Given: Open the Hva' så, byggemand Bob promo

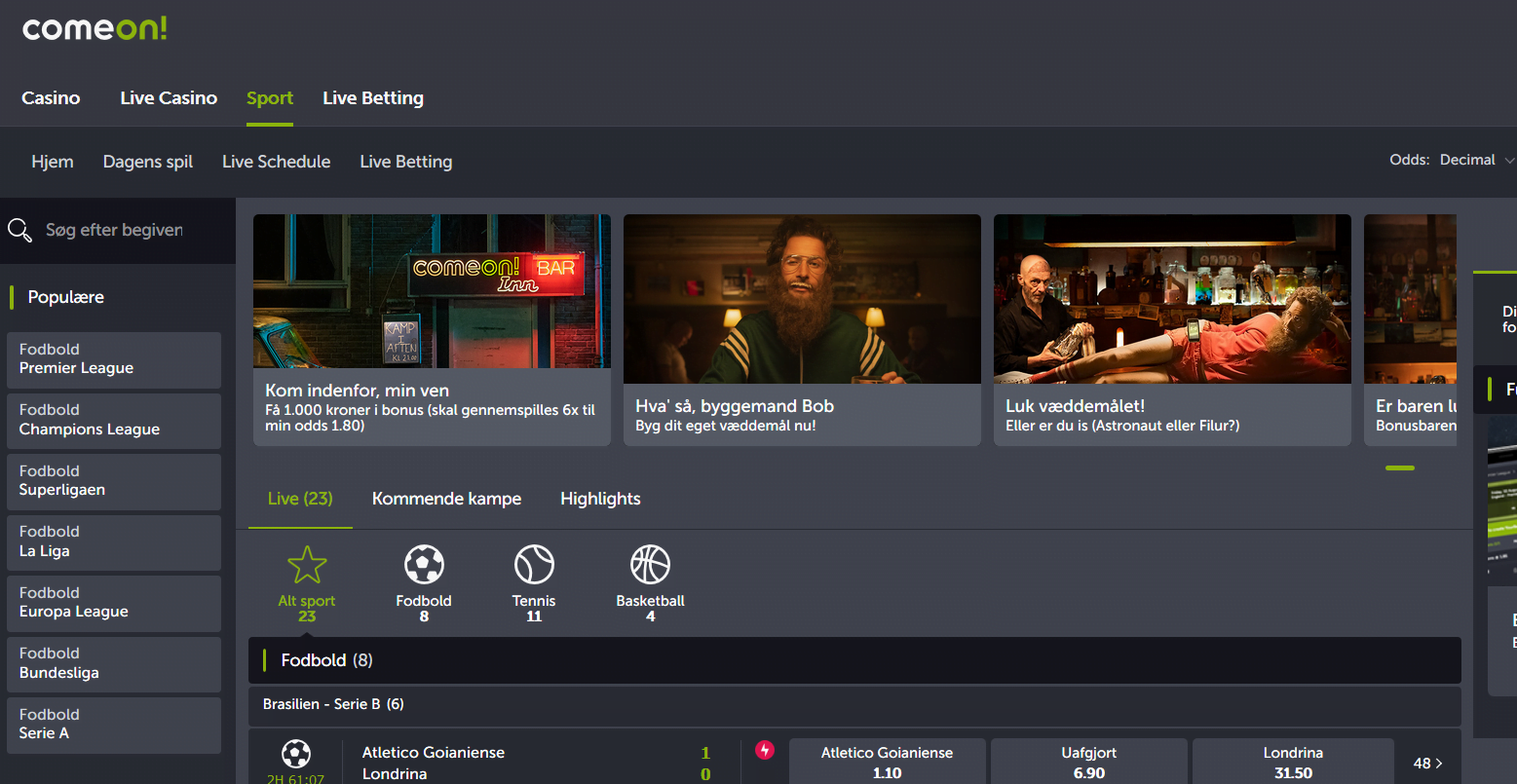Looking at the screenshot, I should tap(802, 330).
